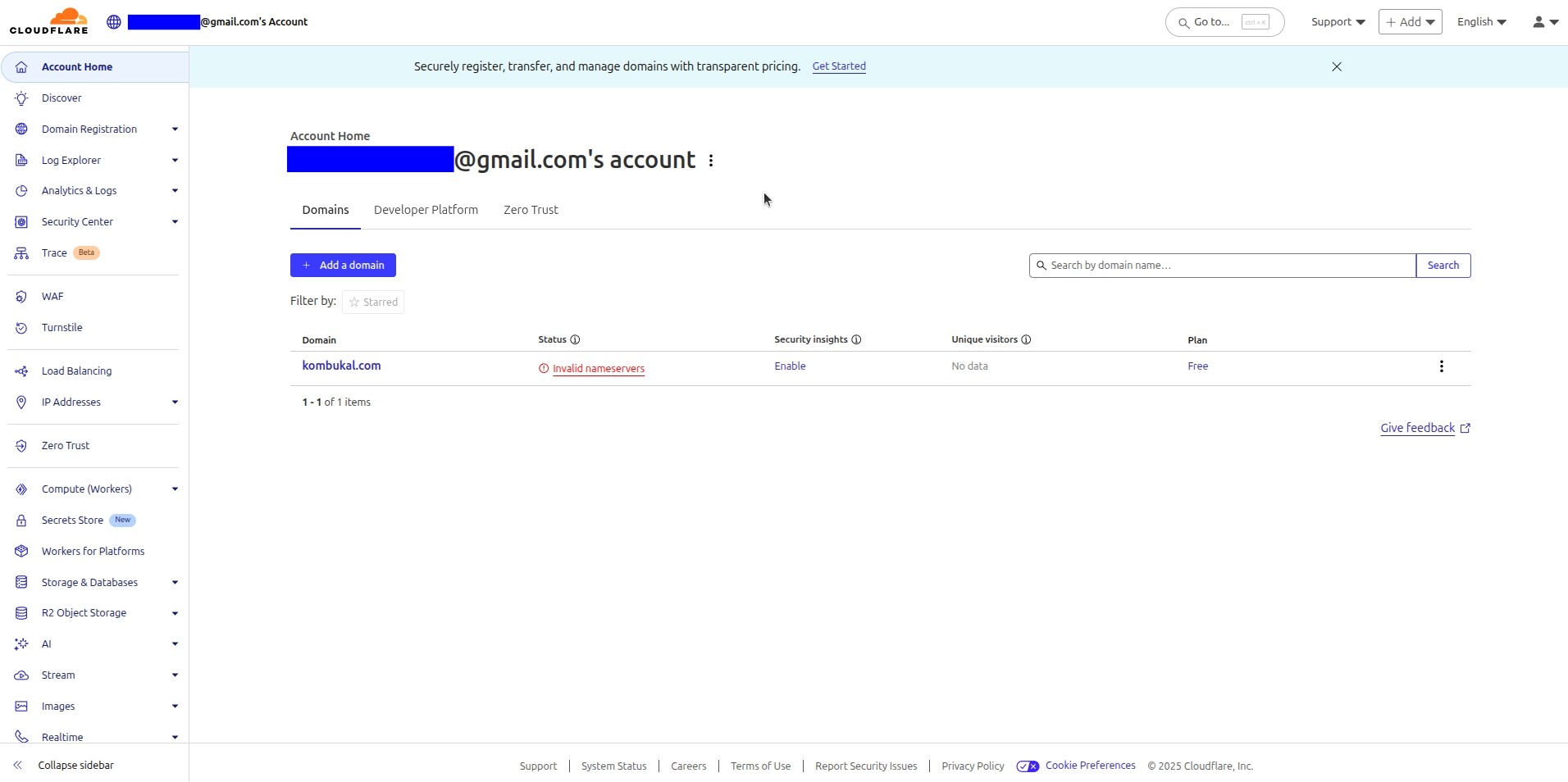
Task: Switch to the Zero Trust tab
Action: click(531, 210)
